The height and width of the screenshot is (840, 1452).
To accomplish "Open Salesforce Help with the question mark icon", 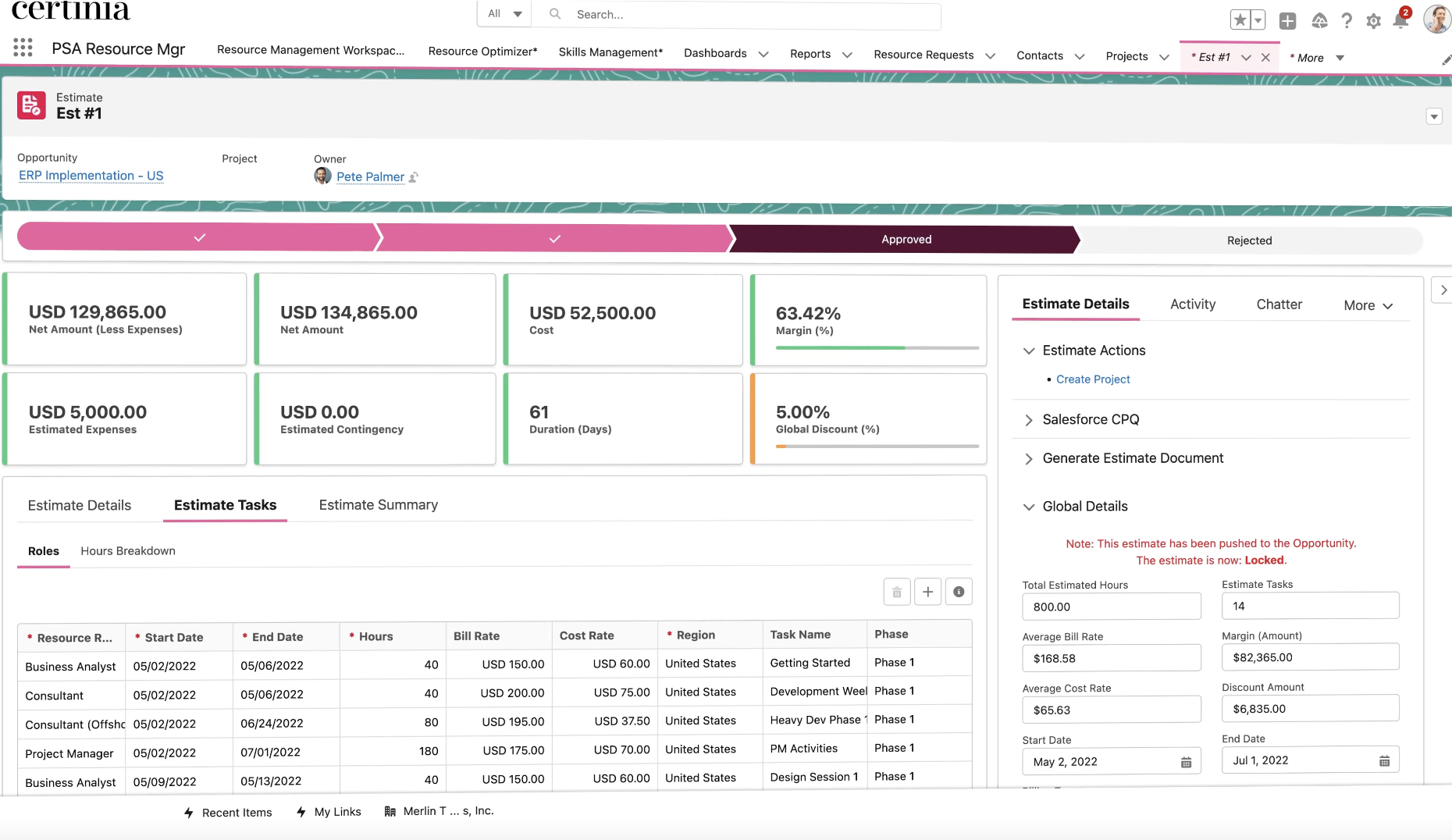I will (x=1347, y=21).
